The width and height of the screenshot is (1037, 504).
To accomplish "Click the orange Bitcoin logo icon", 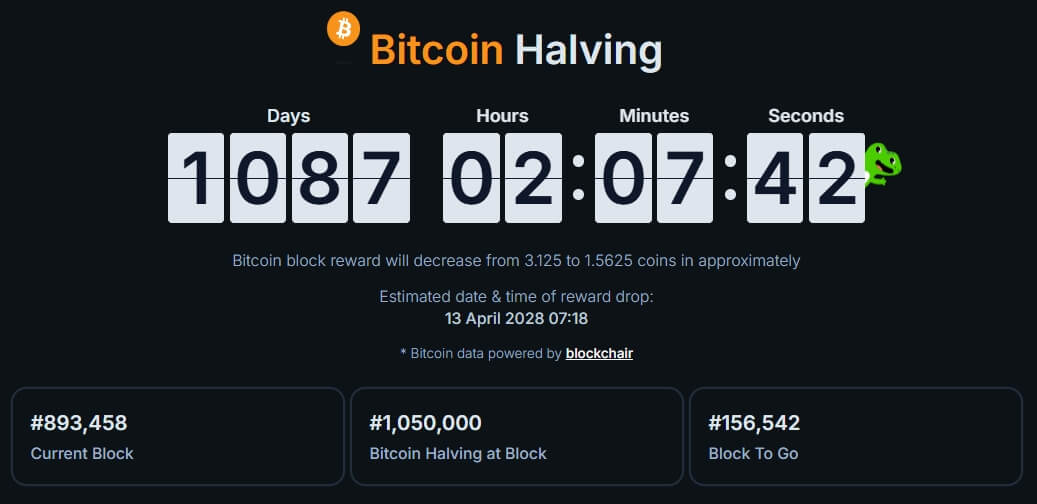I will pyautogui.click(x=343, y=29).
